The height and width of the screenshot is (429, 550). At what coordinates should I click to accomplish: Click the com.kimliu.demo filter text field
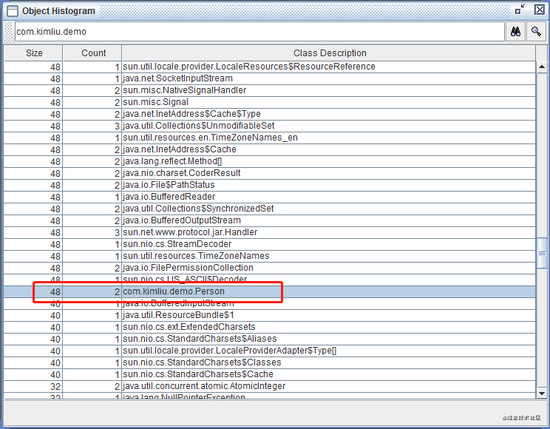point(260,32)
